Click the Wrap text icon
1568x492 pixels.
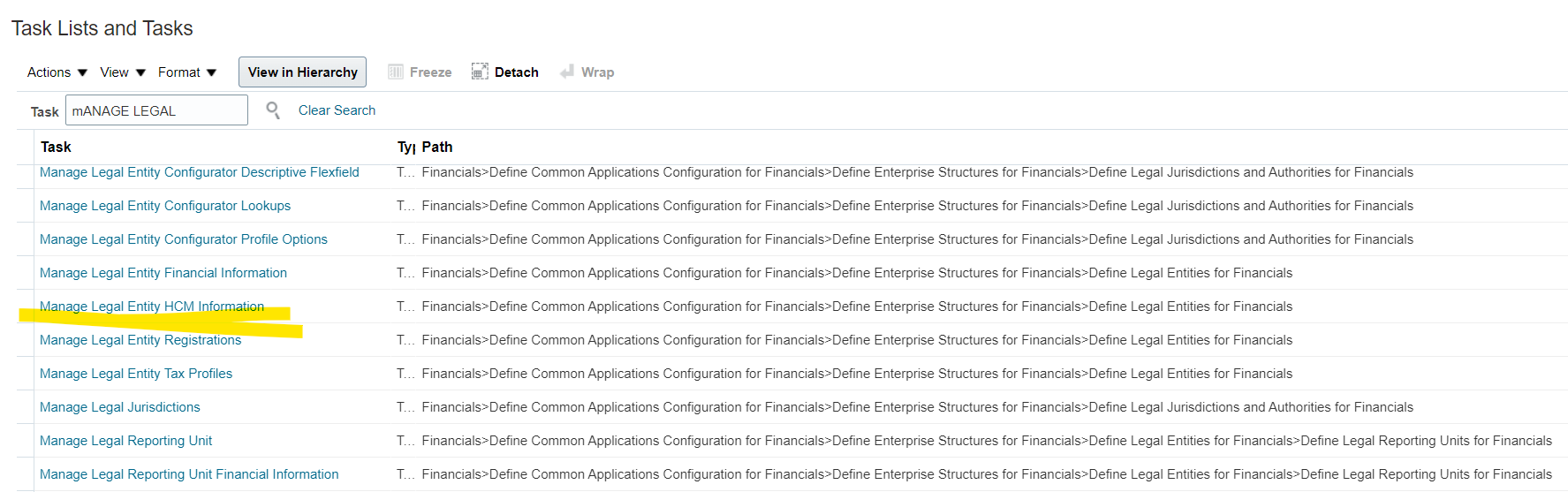point(567,72)
